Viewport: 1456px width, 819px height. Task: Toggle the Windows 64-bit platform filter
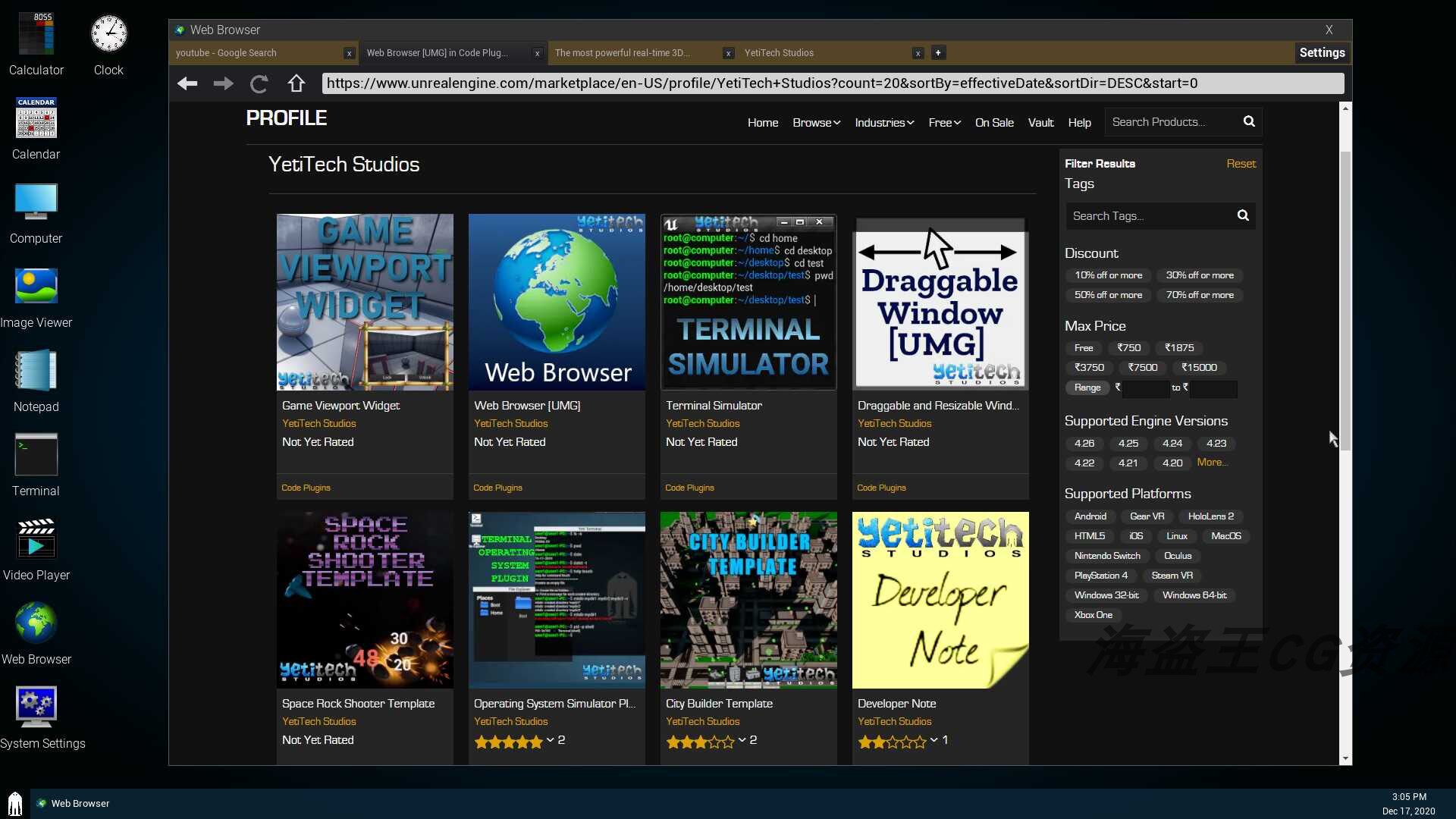[x=1194, y=595]
